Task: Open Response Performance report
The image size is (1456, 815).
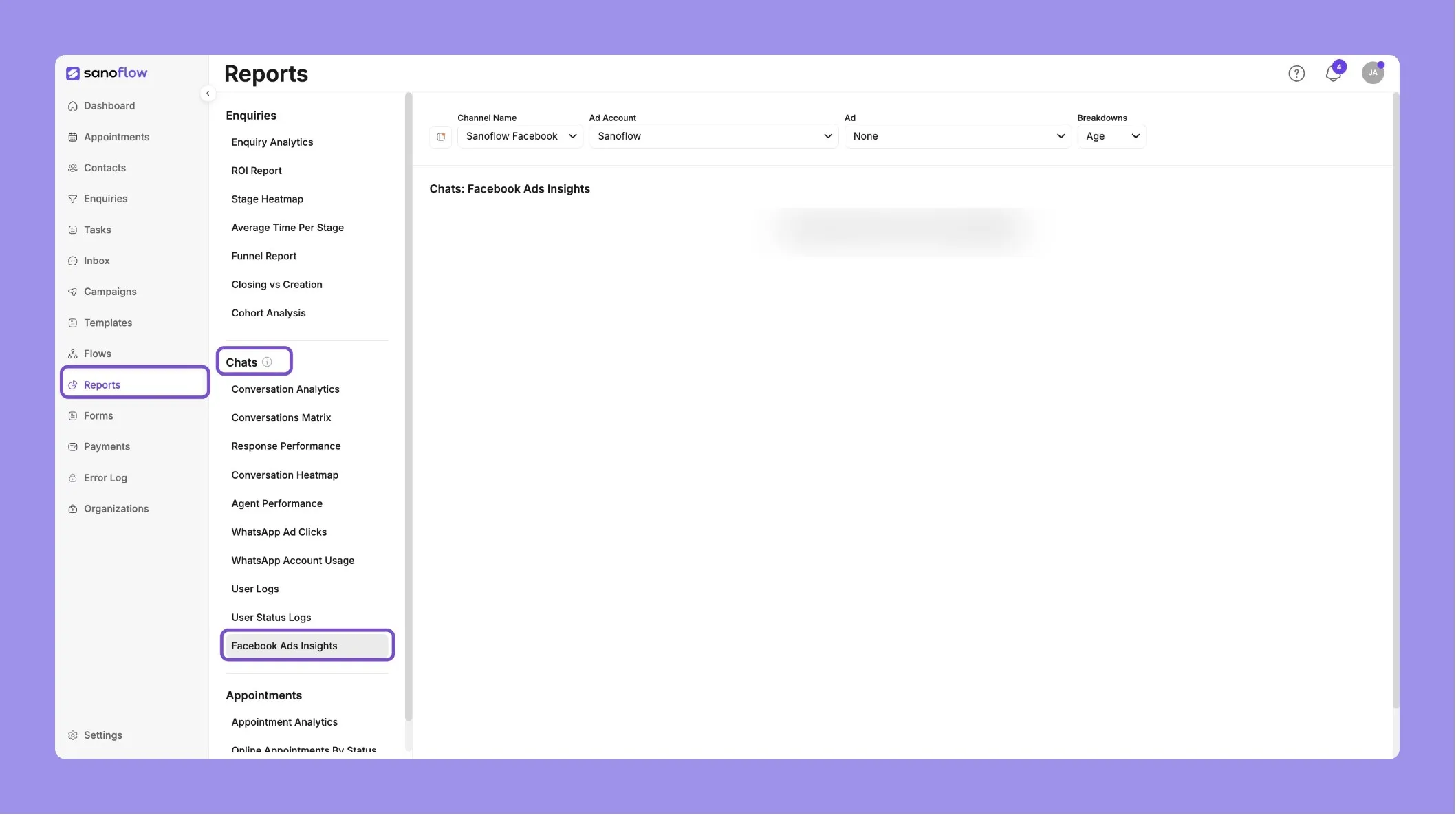Action: tap(286, 446)
